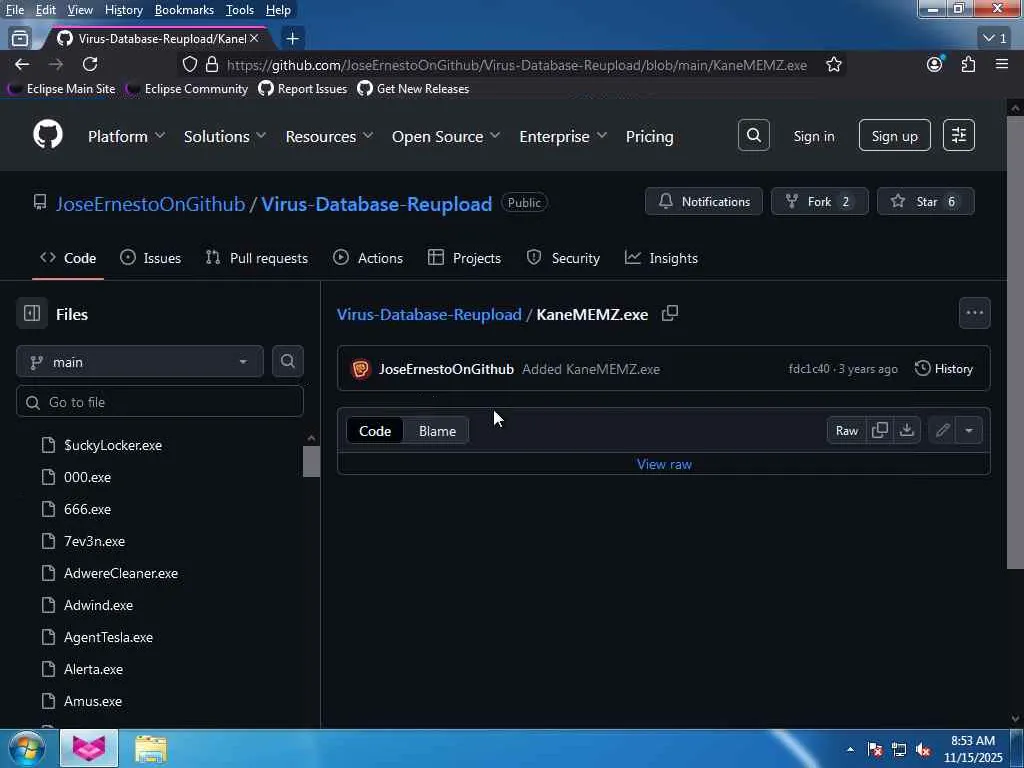Go to the Issues tab
Image resolution: width=1024 pixels, height=768 pixels.
(151, 258)
